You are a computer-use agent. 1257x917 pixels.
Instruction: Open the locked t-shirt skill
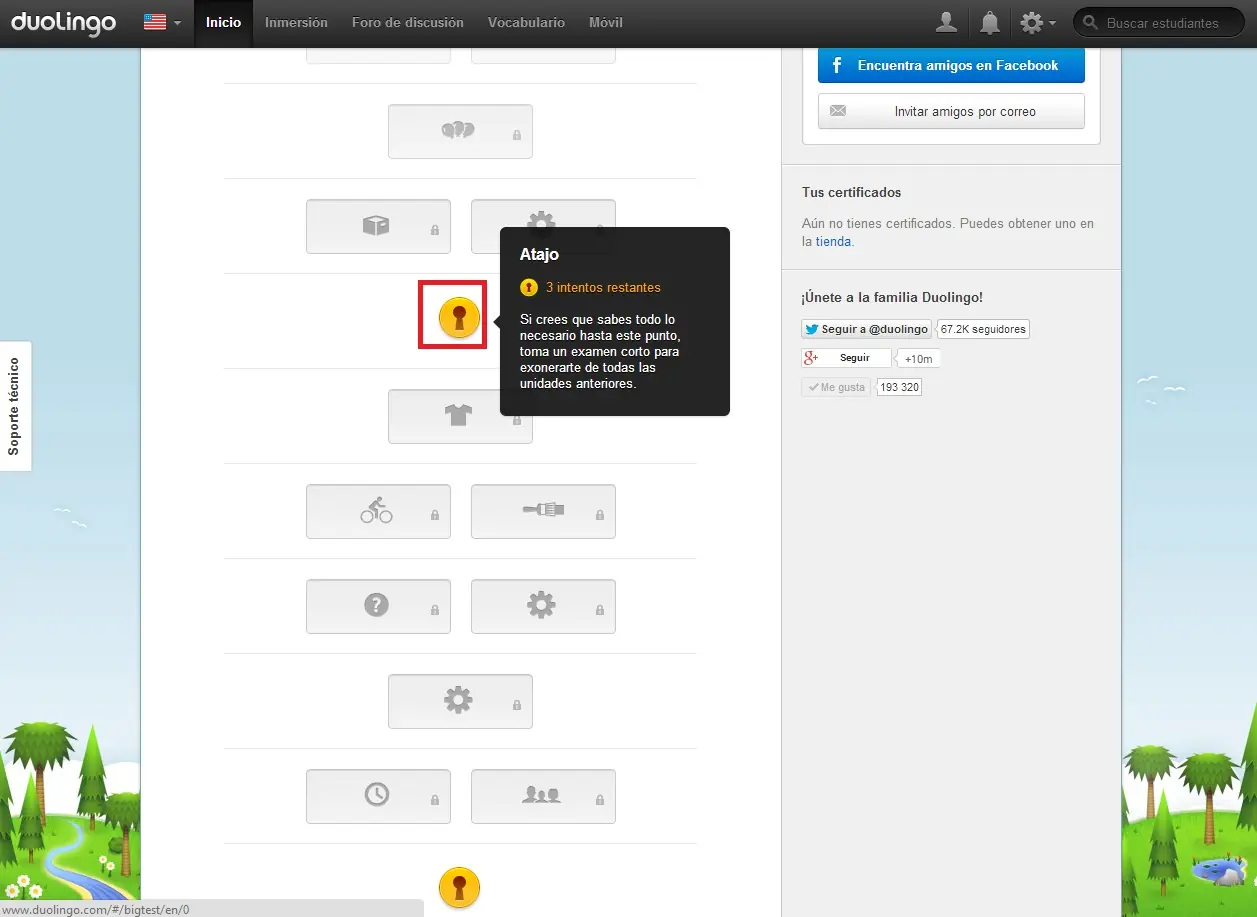pos(460,416)
